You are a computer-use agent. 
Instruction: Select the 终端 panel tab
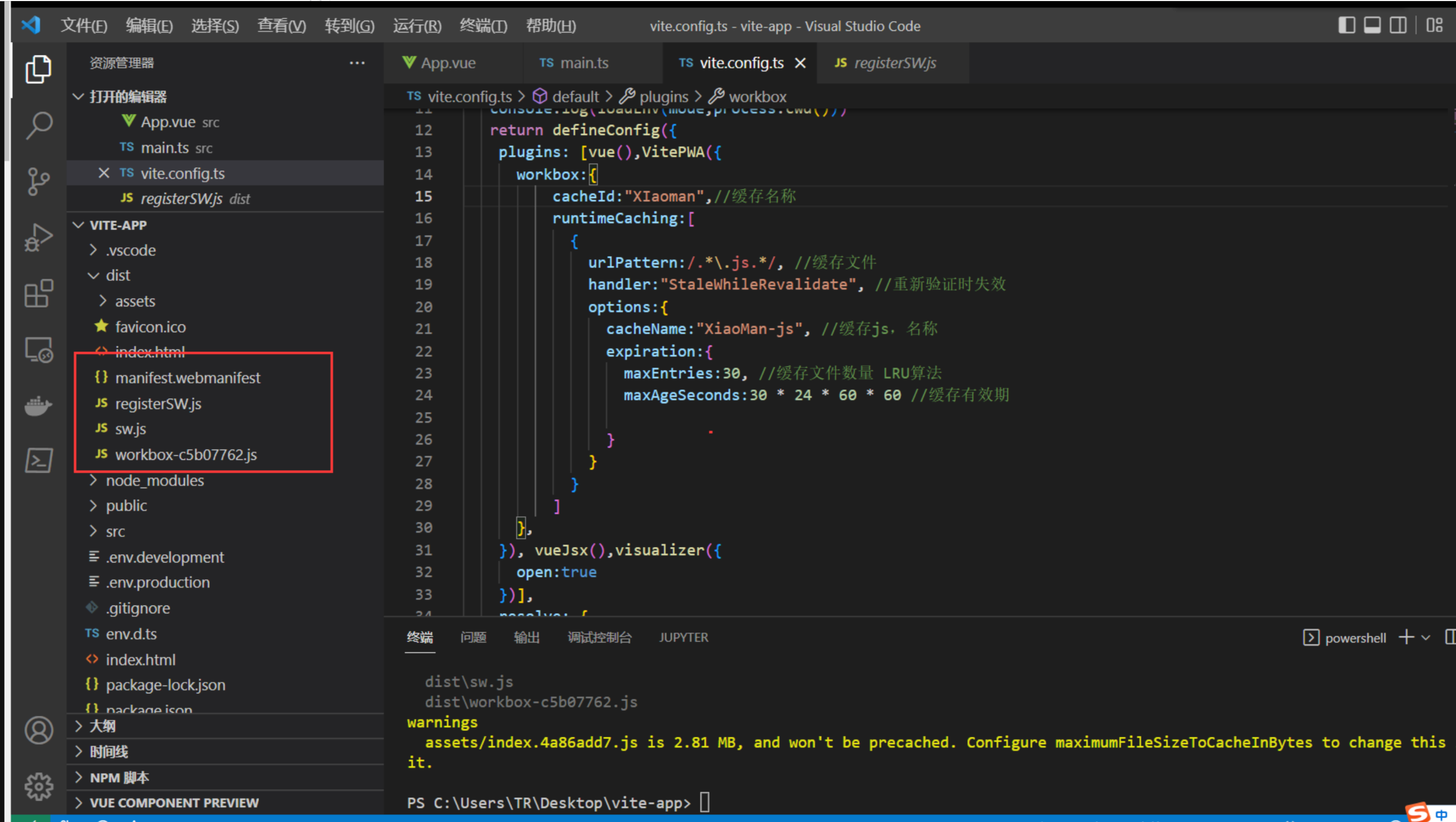point(420,637)
